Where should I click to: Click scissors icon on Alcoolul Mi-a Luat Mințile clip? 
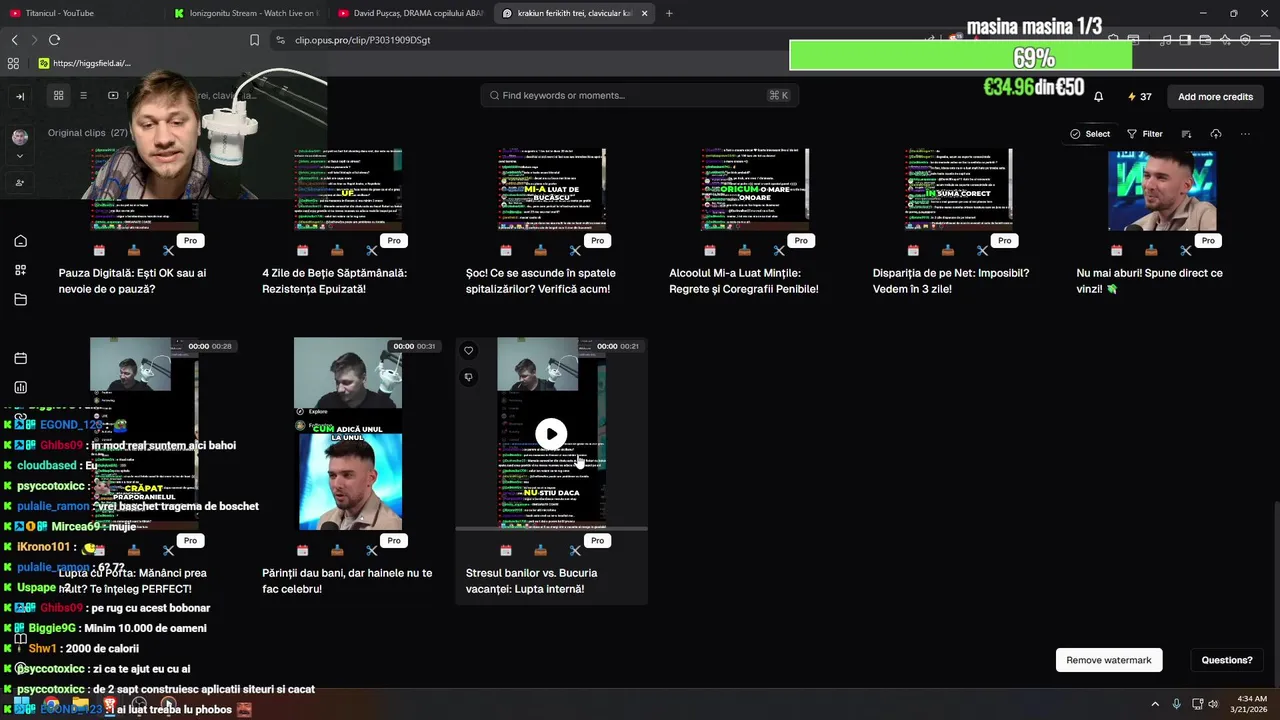[779, 250]
